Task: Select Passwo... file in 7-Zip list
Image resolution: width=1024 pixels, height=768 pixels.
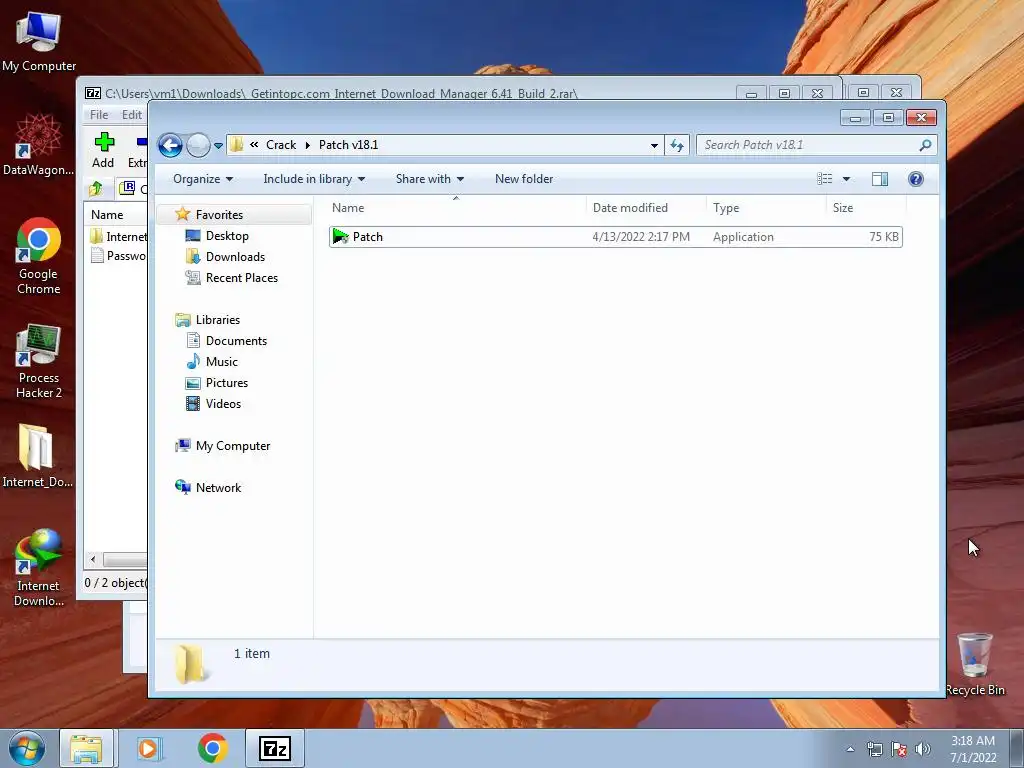Action: click(118, 256)
